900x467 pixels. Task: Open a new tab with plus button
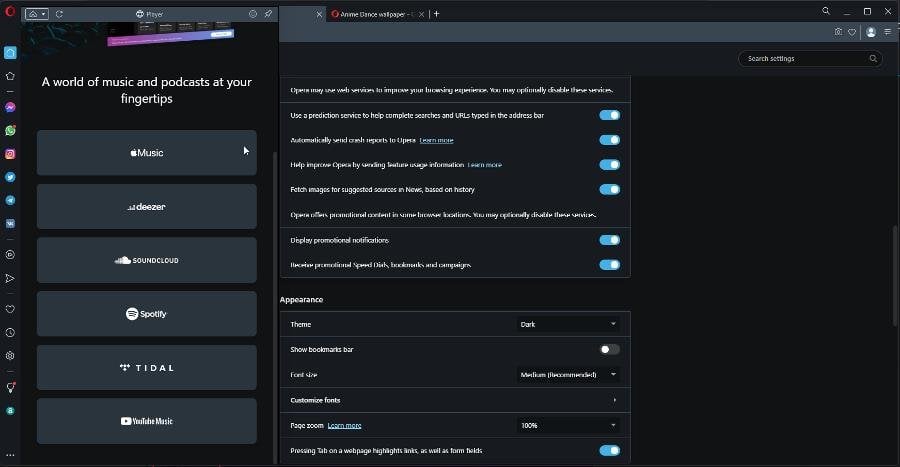click(x=436, y=14)
